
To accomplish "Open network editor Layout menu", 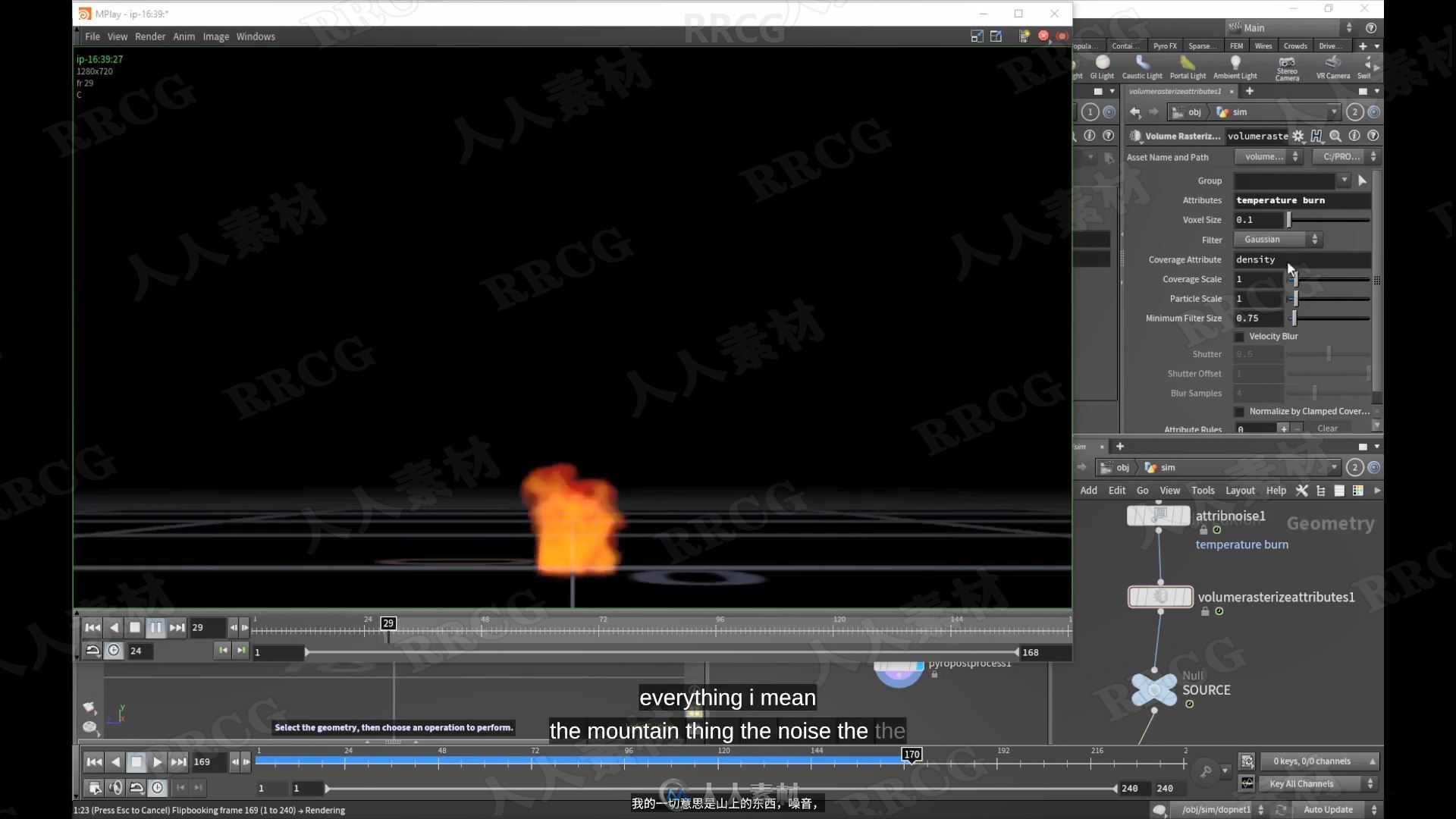I will 1240,491.
